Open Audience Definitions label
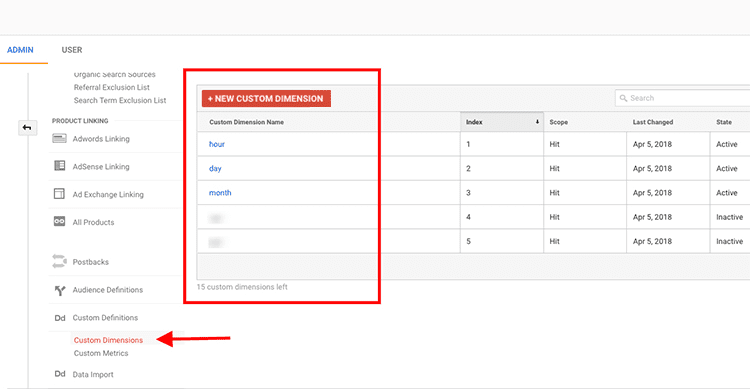Image resolution: width=750 pixels, height=389 pixels. [108, 289]
